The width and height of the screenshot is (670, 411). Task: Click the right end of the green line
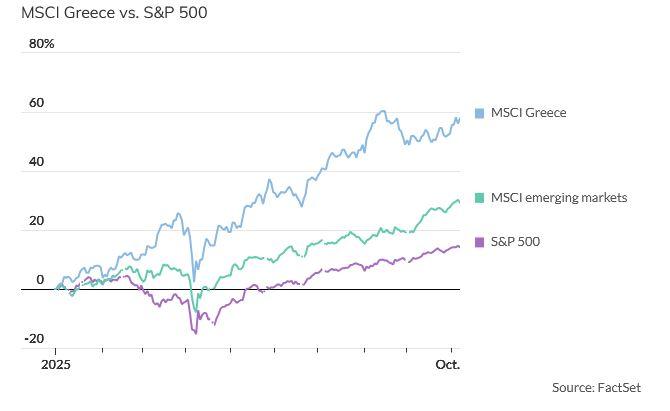459,200
